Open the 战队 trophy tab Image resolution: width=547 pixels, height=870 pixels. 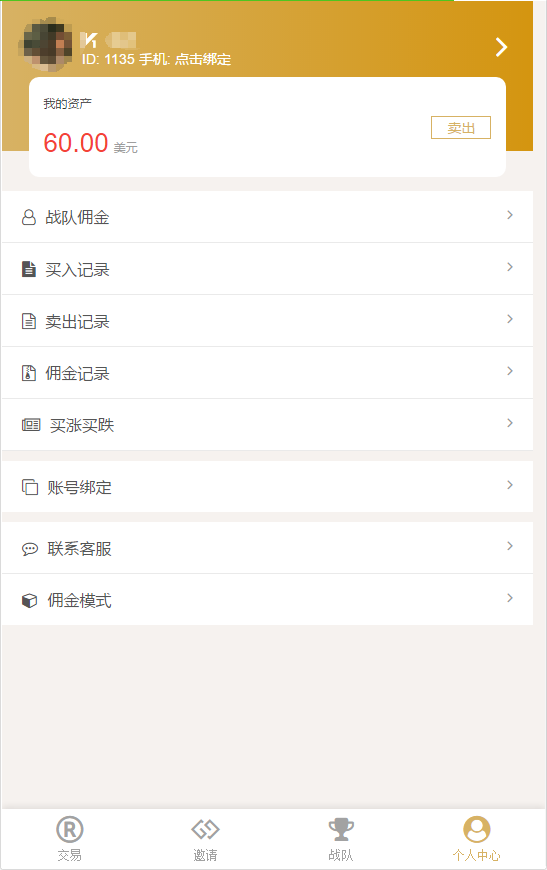tap(341, 838)
